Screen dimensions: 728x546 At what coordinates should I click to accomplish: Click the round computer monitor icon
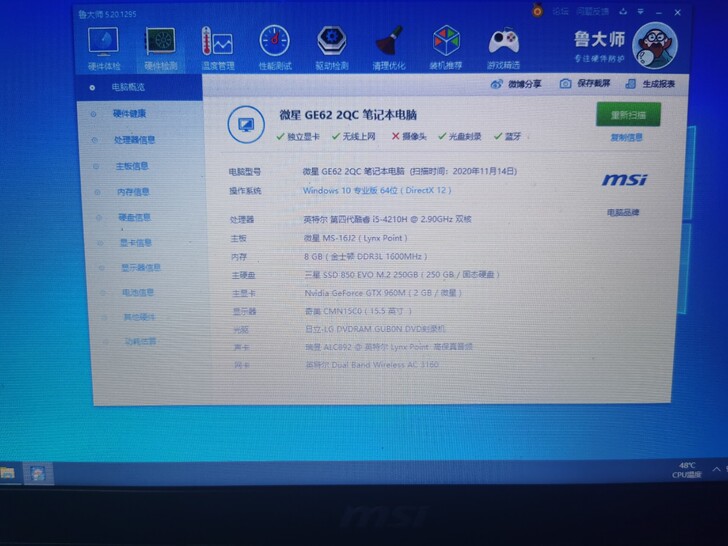(x=246, y=124)
